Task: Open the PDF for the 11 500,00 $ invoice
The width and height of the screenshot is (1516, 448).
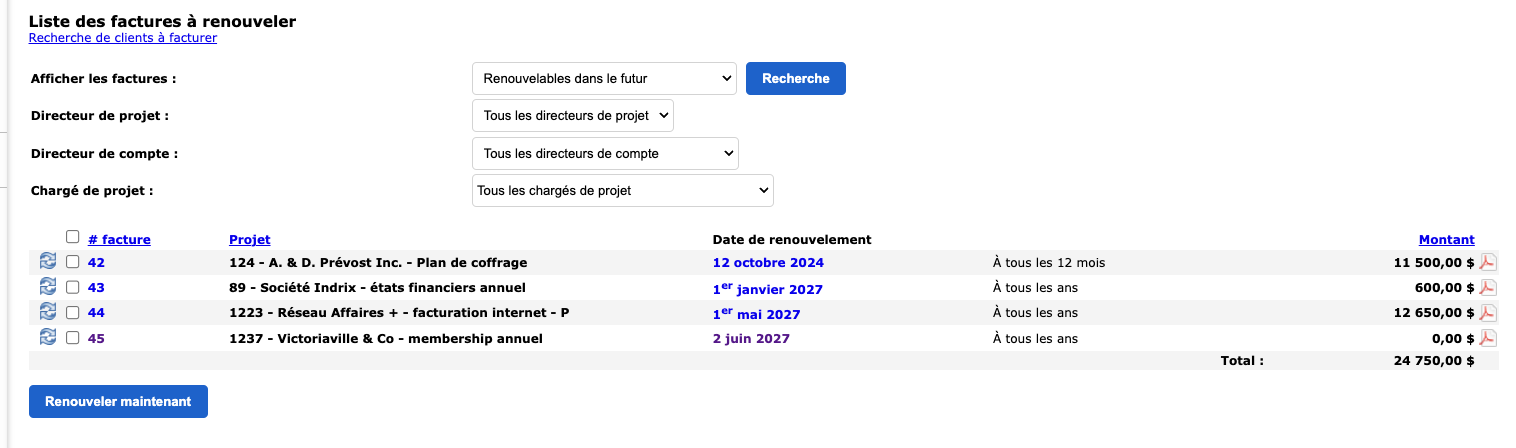Action: click(x=1488, y=263)
